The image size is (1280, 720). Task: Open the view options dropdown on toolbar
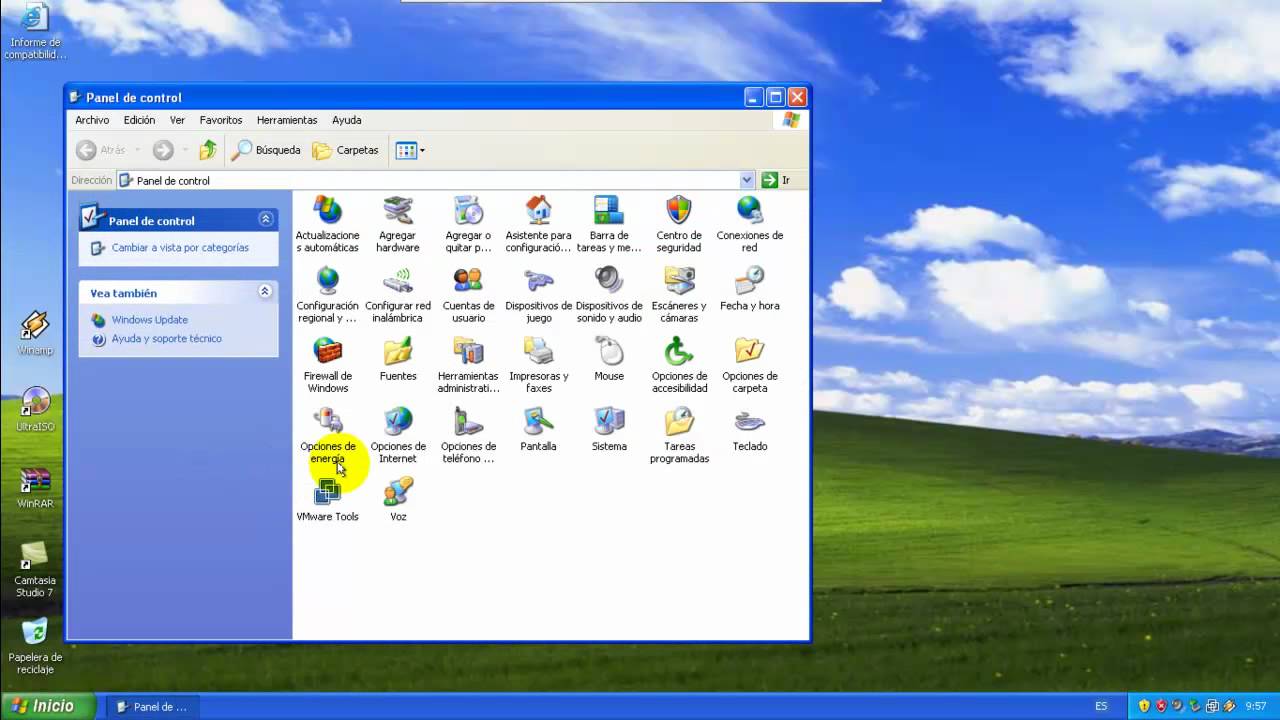coord(422,150)
